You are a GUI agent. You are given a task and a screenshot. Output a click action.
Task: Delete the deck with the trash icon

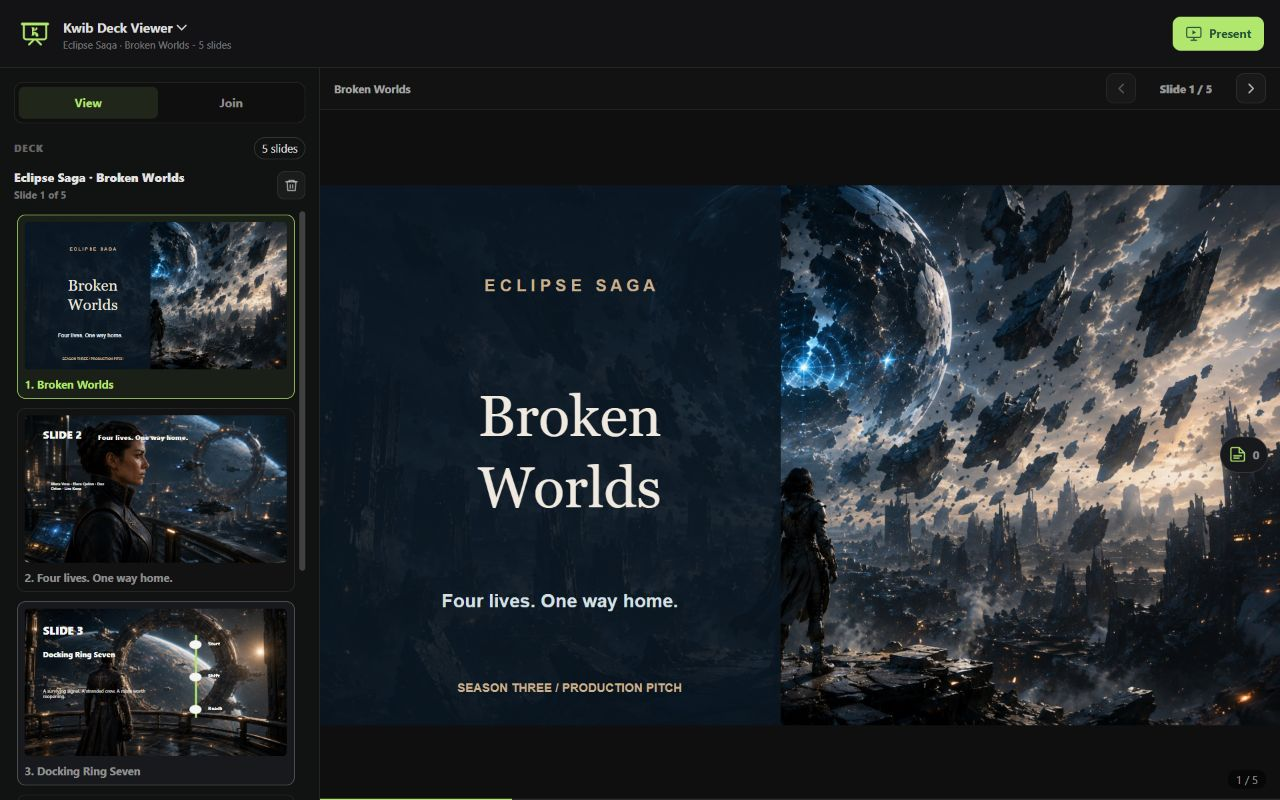(291, 185)
